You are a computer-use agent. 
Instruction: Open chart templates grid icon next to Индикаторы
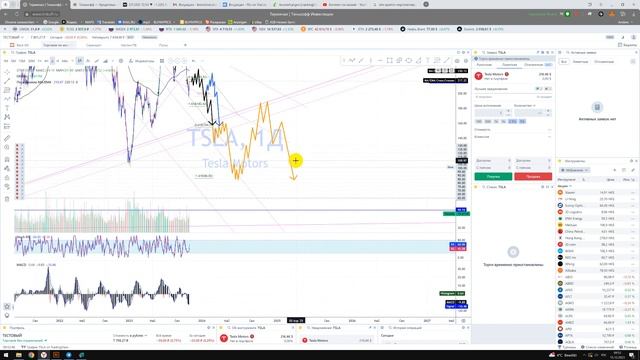tap(162, 61)
